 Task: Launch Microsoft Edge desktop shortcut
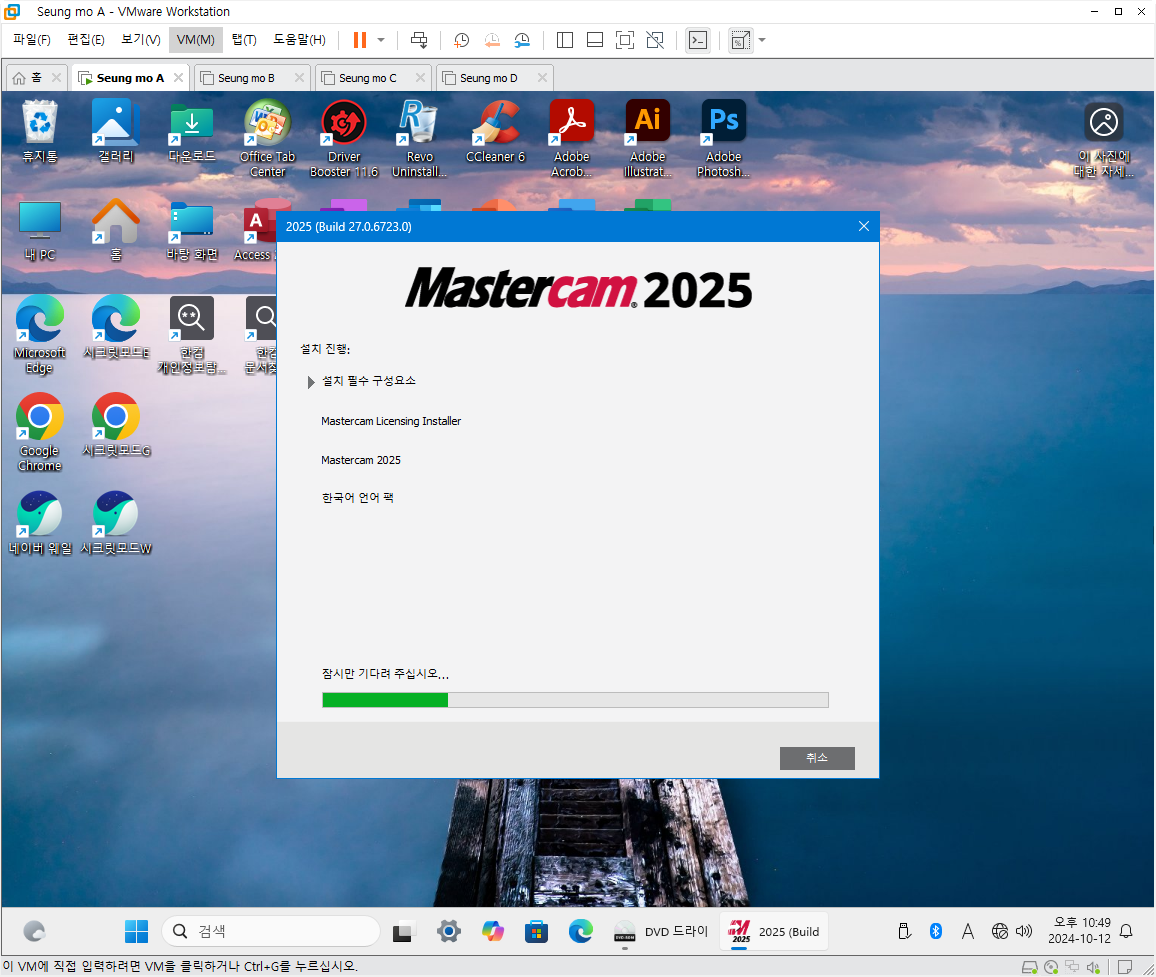click(40, 335)
